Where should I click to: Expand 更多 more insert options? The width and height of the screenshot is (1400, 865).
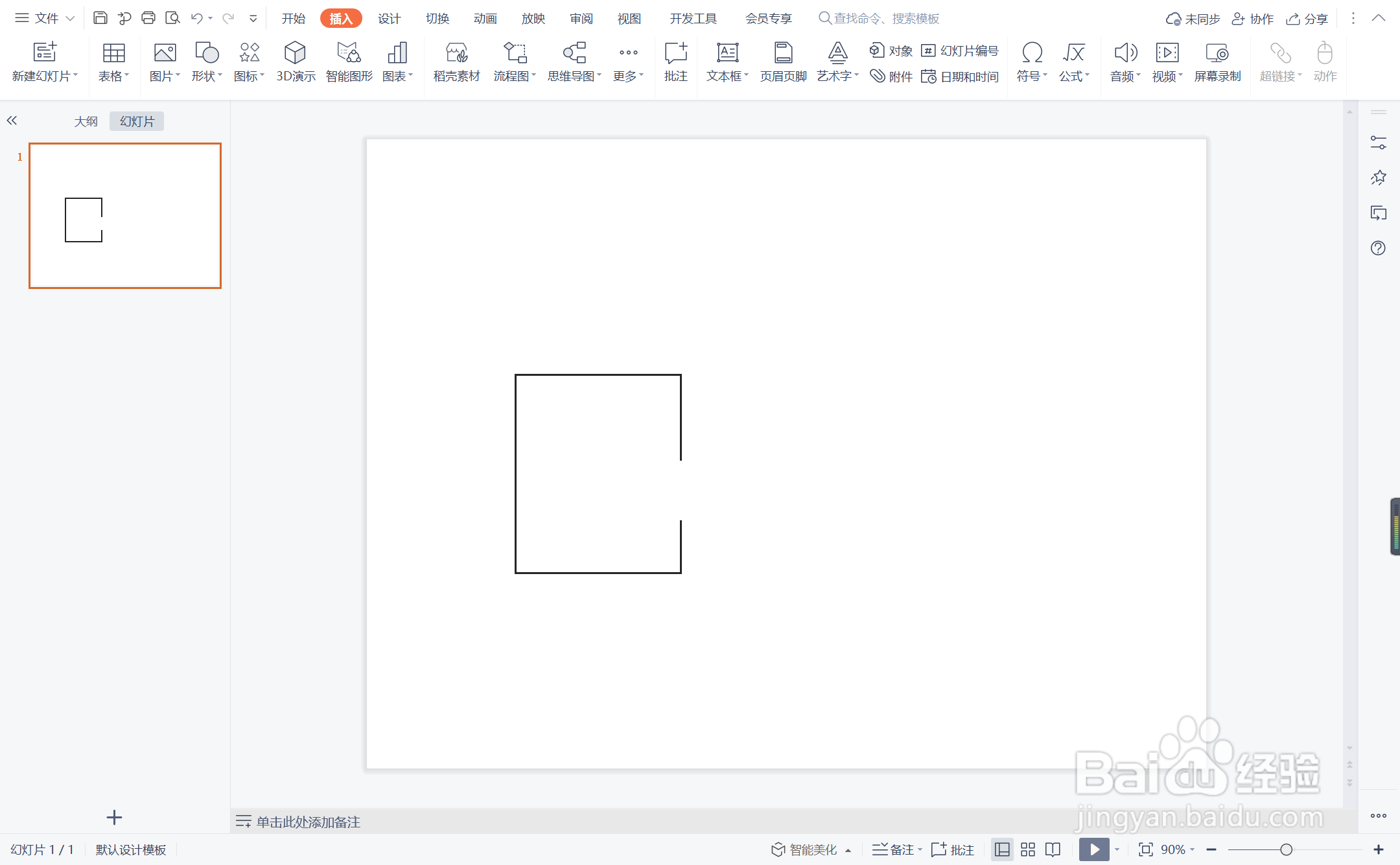point(628,62)
